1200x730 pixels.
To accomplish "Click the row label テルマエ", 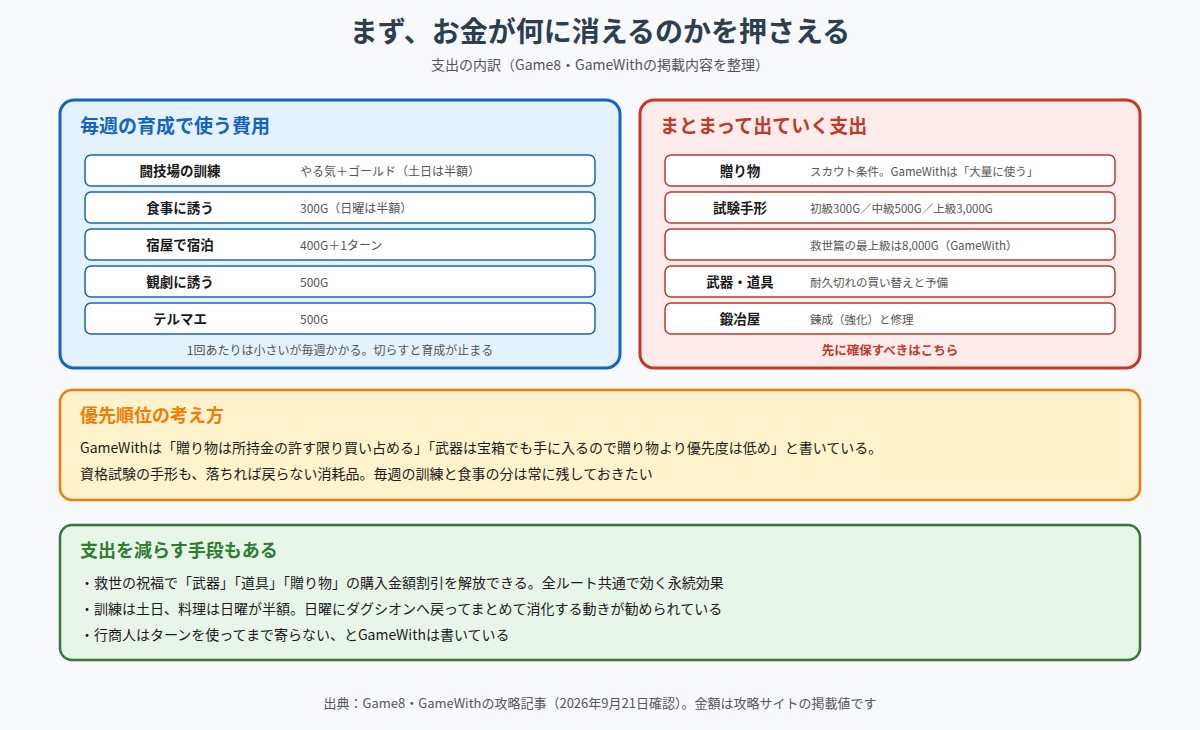I will (180, 319).
